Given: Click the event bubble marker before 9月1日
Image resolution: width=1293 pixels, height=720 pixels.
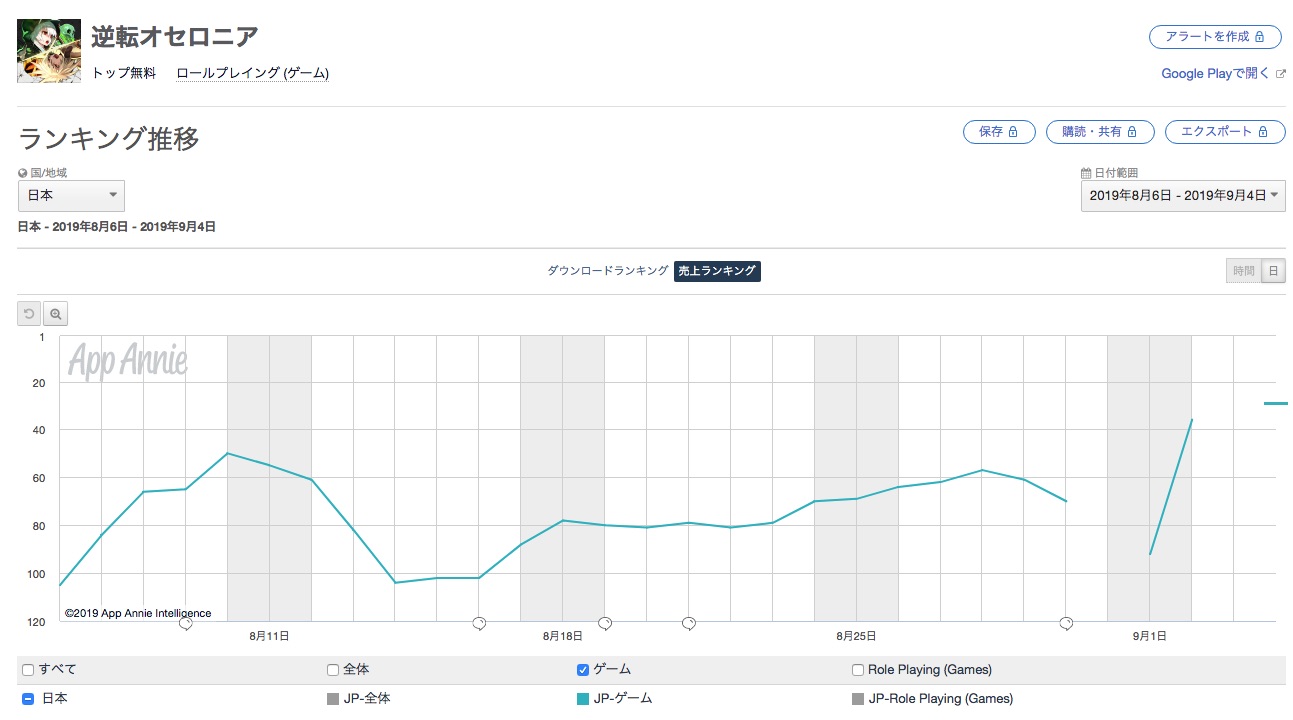Looking at the screenshot, I should point(1067,623).
